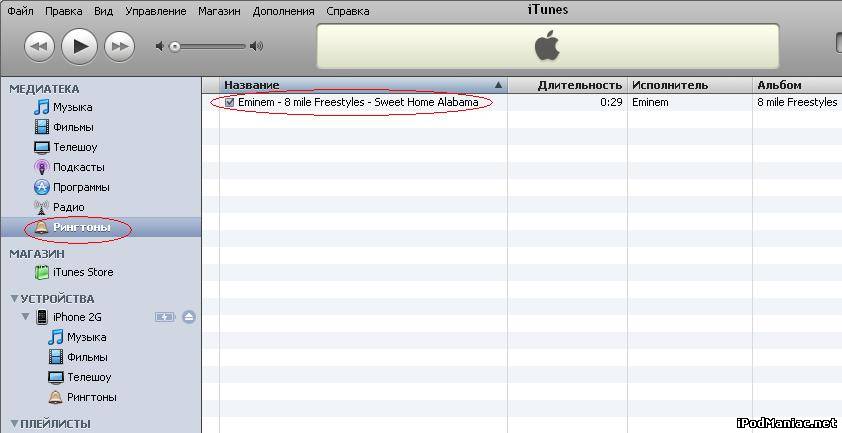Click the low volume speaker icon
The width and height of the screenshot is (842, 433).
(159, 47)
